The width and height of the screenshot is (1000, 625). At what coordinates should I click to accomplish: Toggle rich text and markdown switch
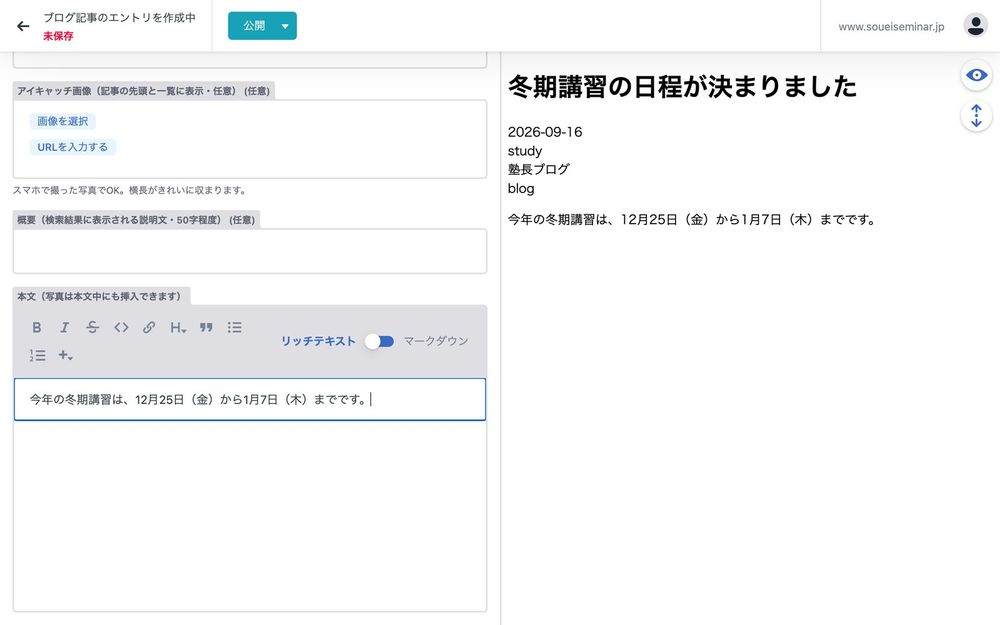tap(379, 341)
